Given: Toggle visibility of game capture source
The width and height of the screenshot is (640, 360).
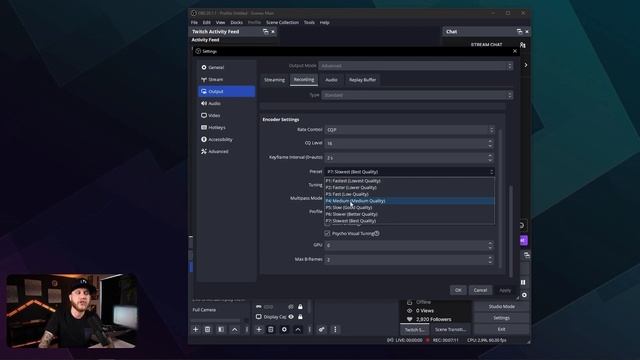Looking at the screenshot, I should 291,307.
